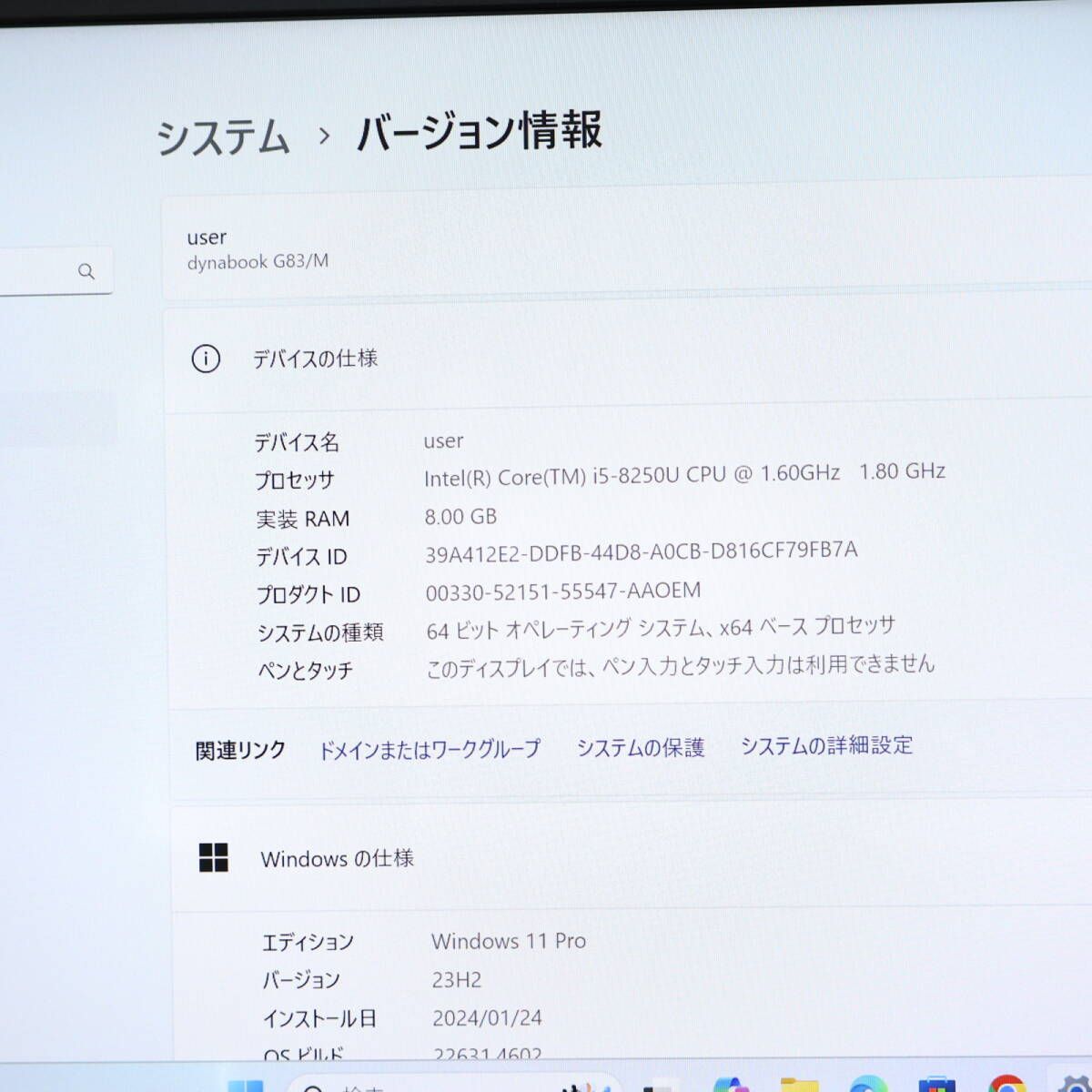Click the インストール日 label
Image resolution: width=1092 pixels, height=1092 pixels.
pyautogui.click(x=319, y=1018)
